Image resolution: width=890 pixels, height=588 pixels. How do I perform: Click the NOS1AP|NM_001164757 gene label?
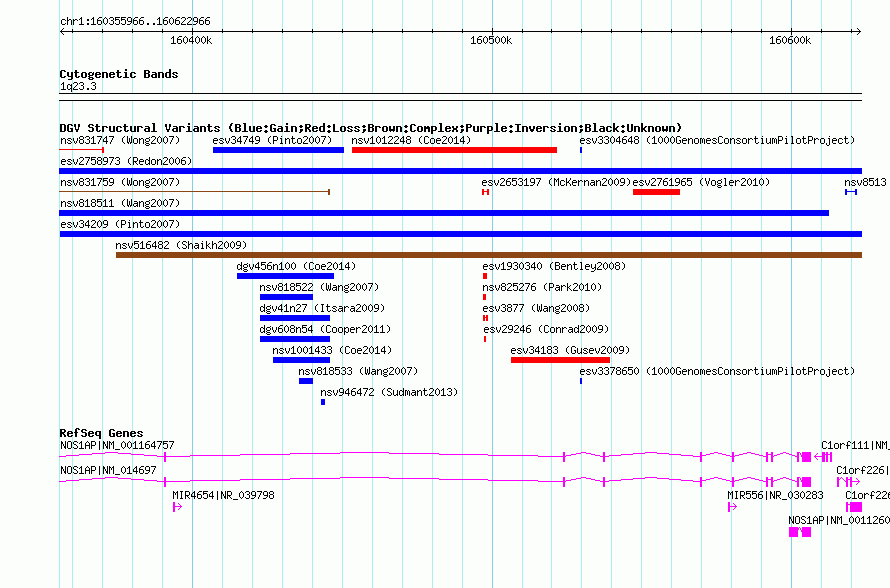coord(117,446)
